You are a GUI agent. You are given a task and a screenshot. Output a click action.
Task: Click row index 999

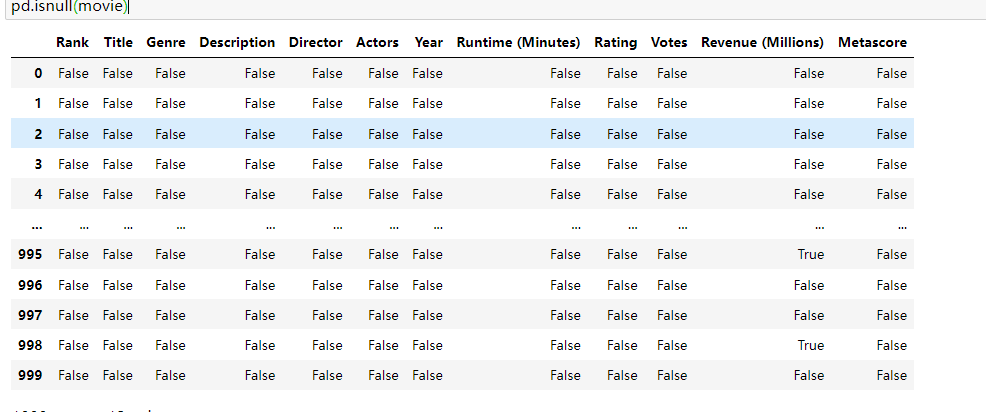[31, 376]
